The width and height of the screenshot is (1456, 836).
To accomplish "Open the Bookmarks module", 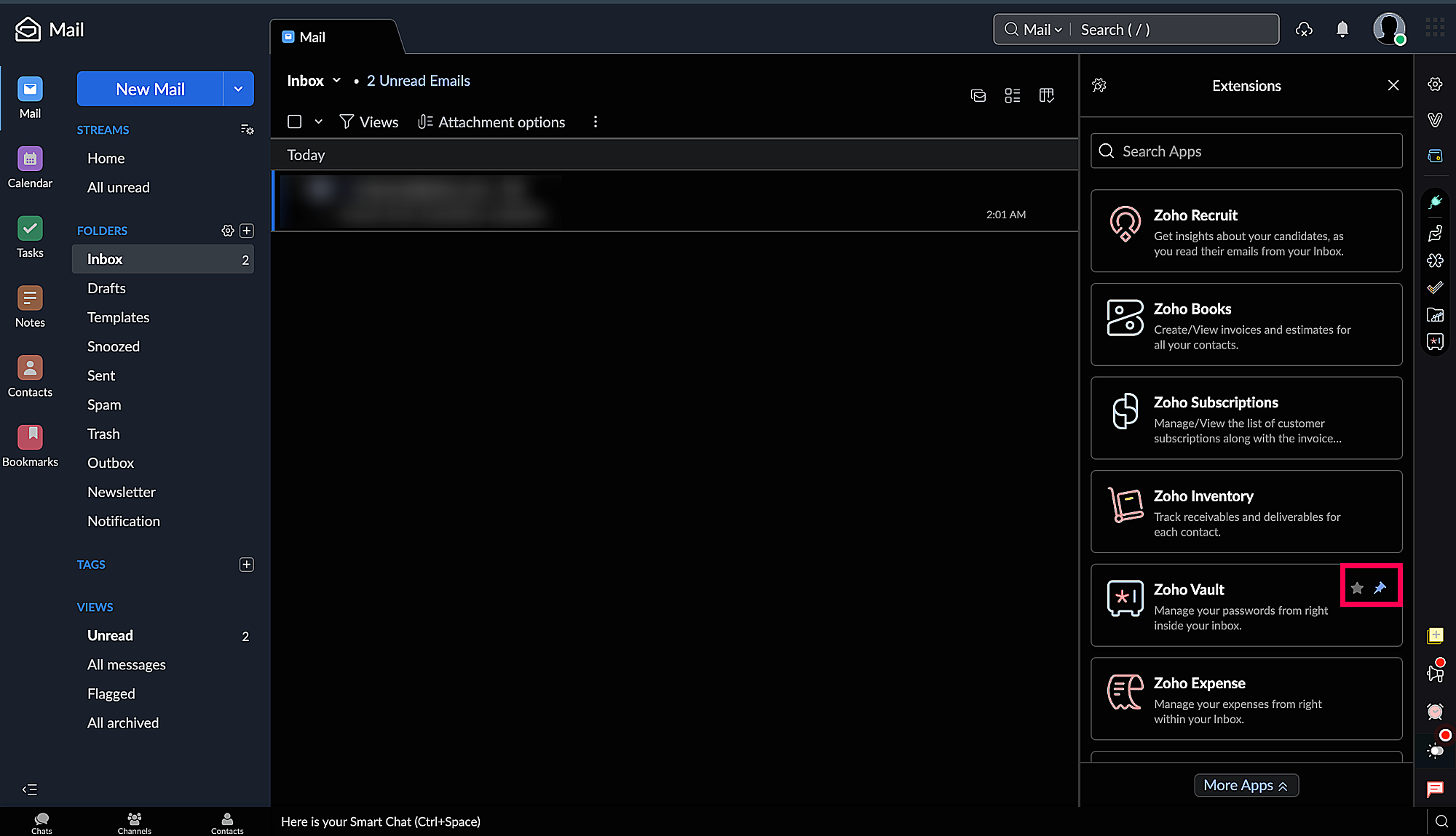I will [30, 447].
